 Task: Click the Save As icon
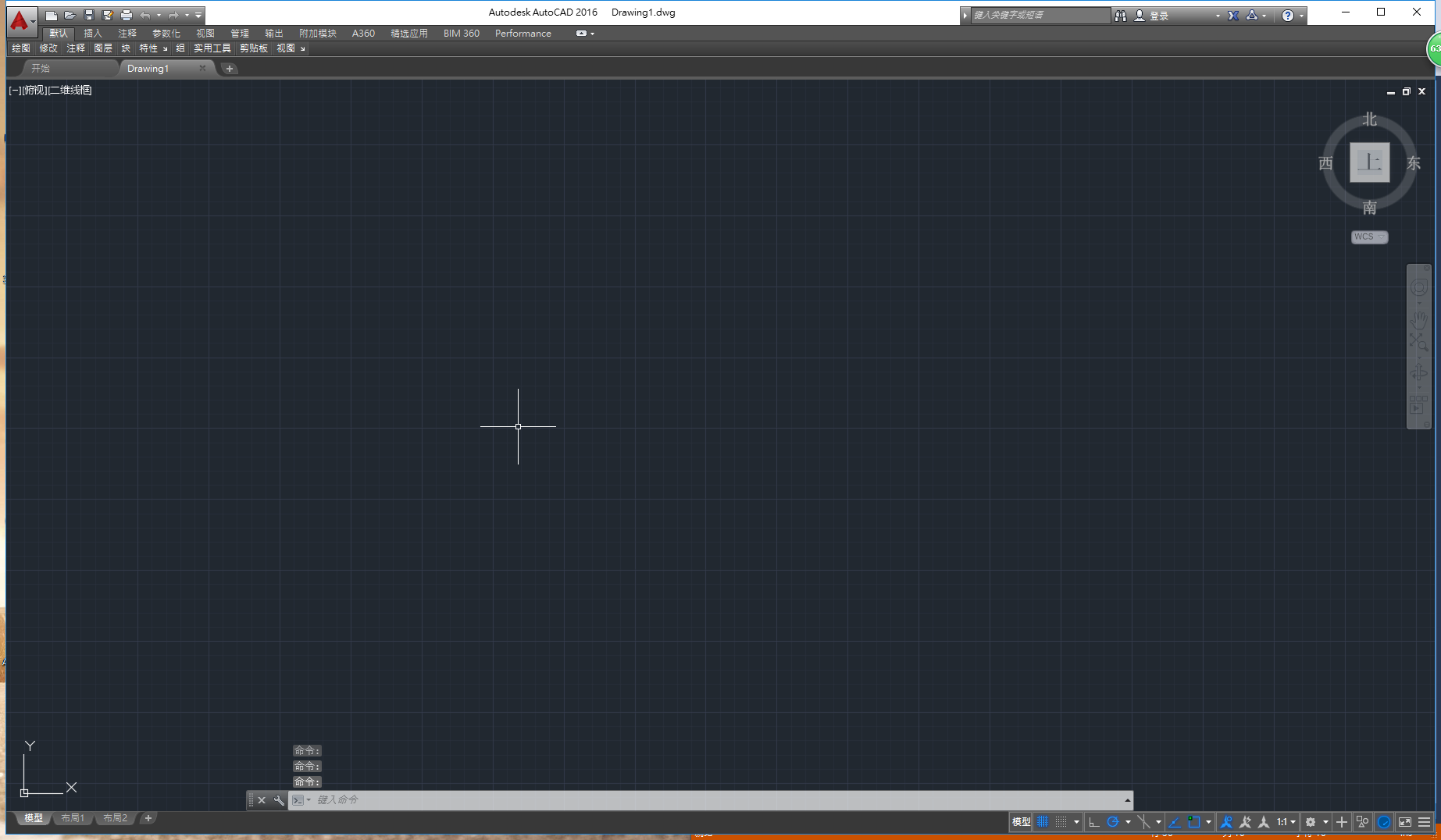pos(108,15)
